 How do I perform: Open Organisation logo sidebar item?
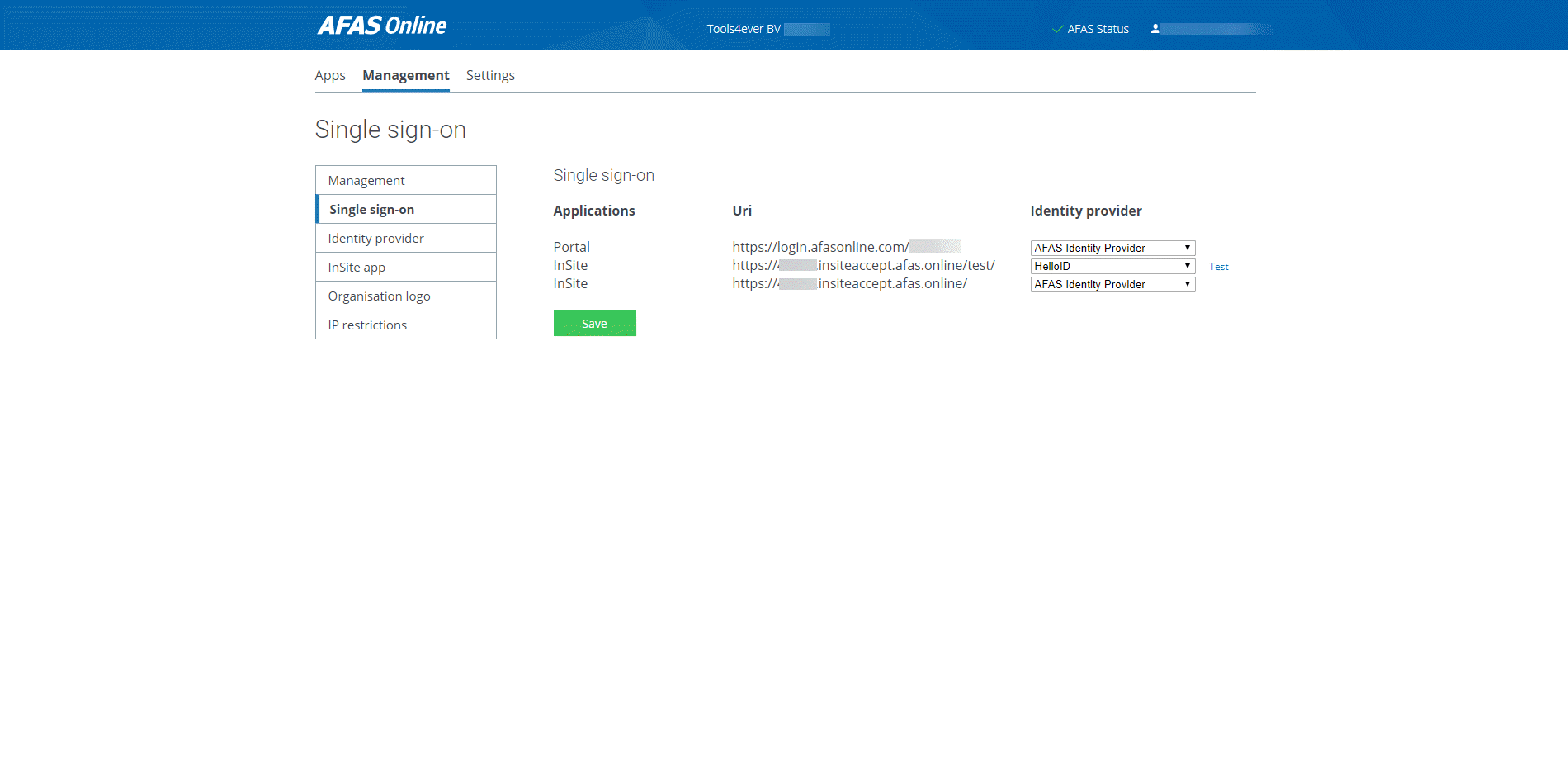point(406,296)
